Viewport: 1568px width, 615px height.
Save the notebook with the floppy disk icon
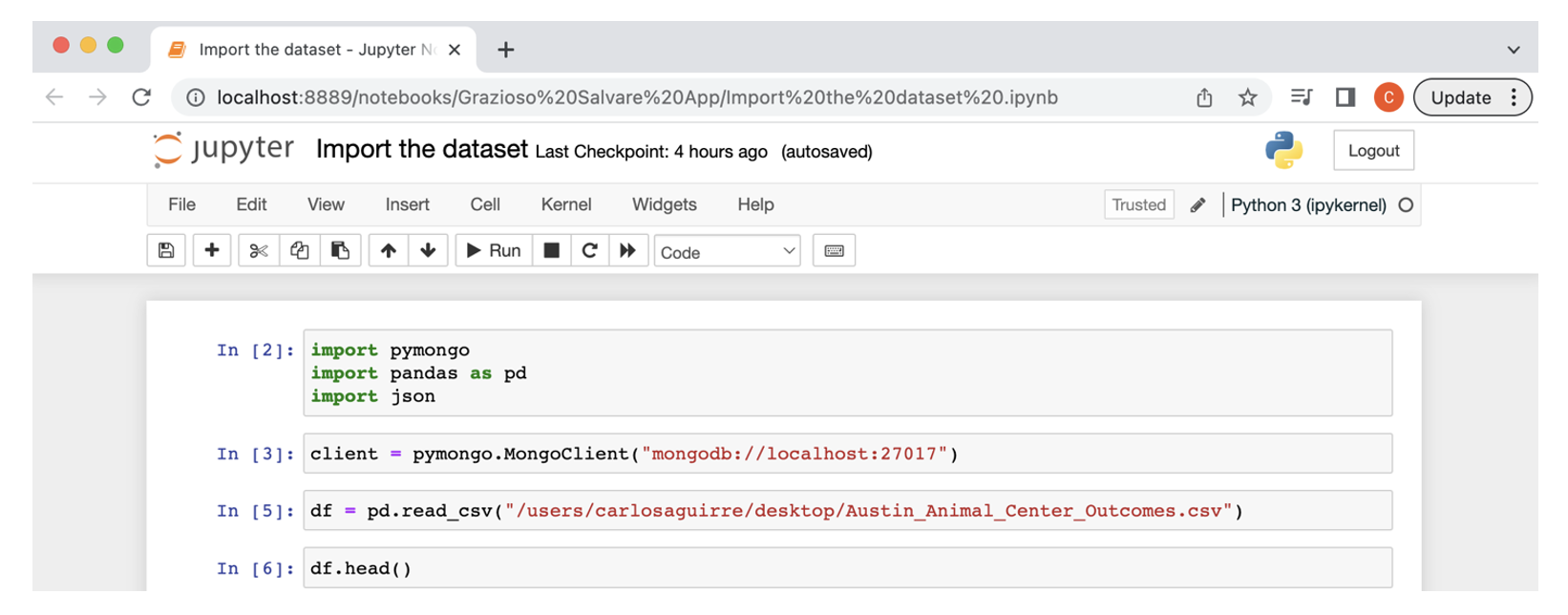tap(166, 250)
